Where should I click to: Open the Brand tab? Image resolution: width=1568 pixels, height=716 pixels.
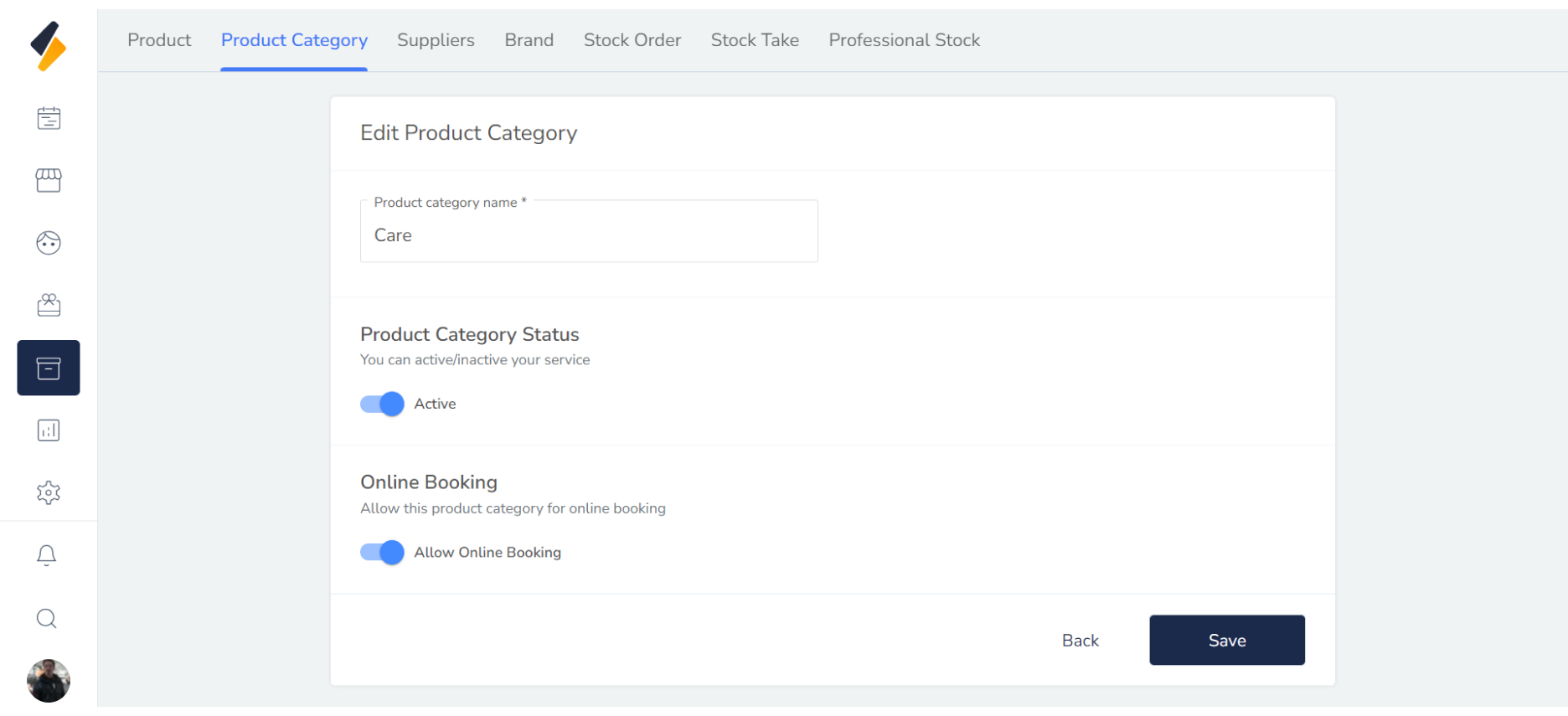[x=529, y=40]
